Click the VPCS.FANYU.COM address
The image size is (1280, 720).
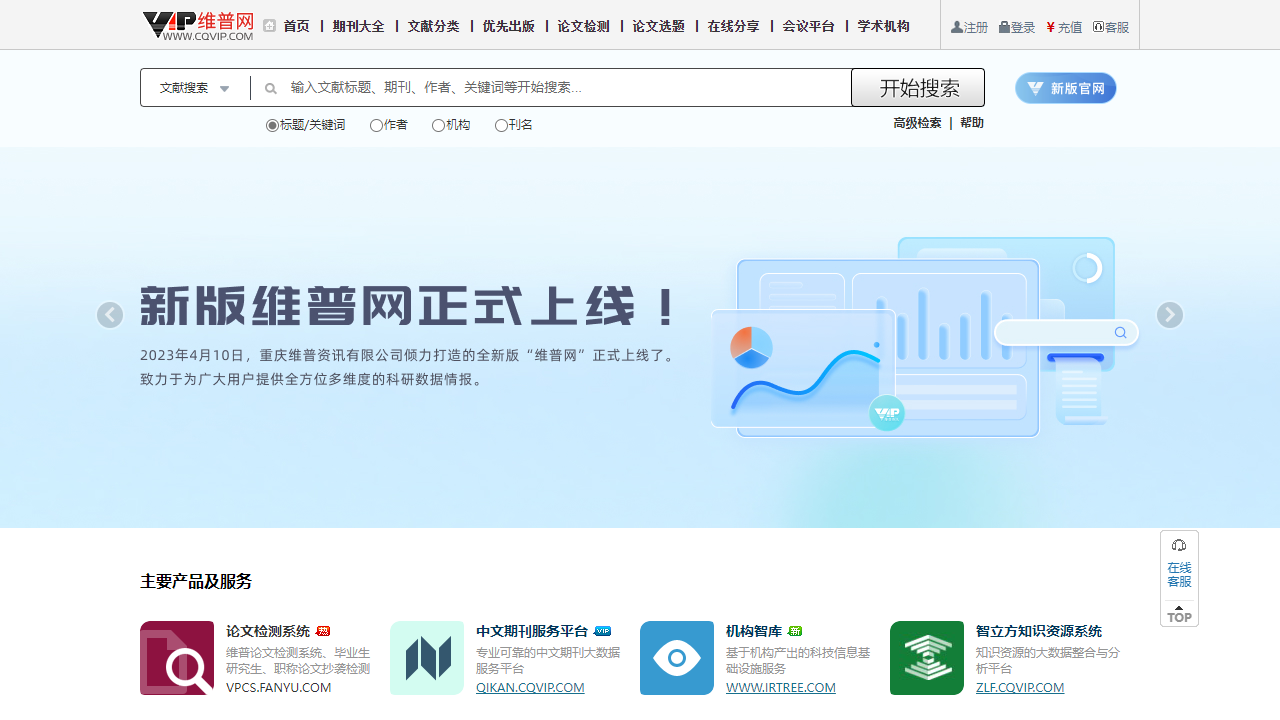(x=279, y=688)
